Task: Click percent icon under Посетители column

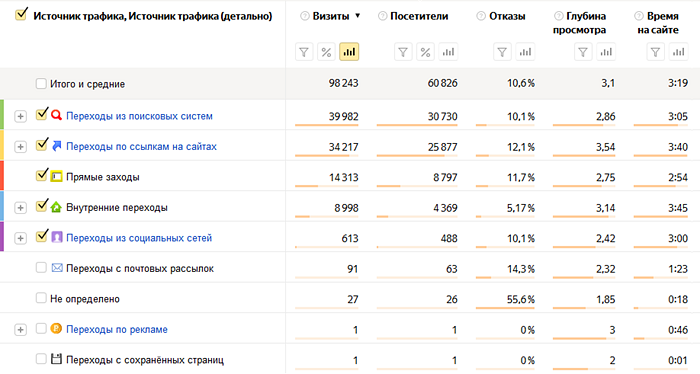Action: [x=425, y=52]
